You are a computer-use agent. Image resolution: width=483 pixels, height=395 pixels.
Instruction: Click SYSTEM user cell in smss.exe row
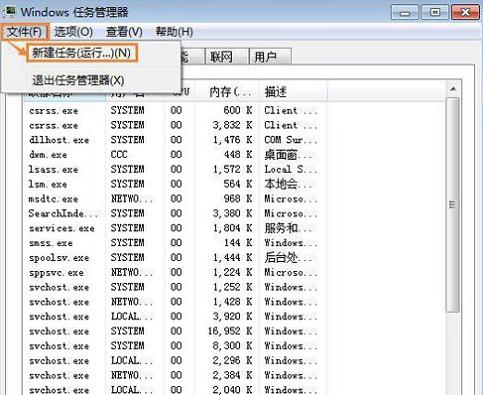[x=128, y=243]
